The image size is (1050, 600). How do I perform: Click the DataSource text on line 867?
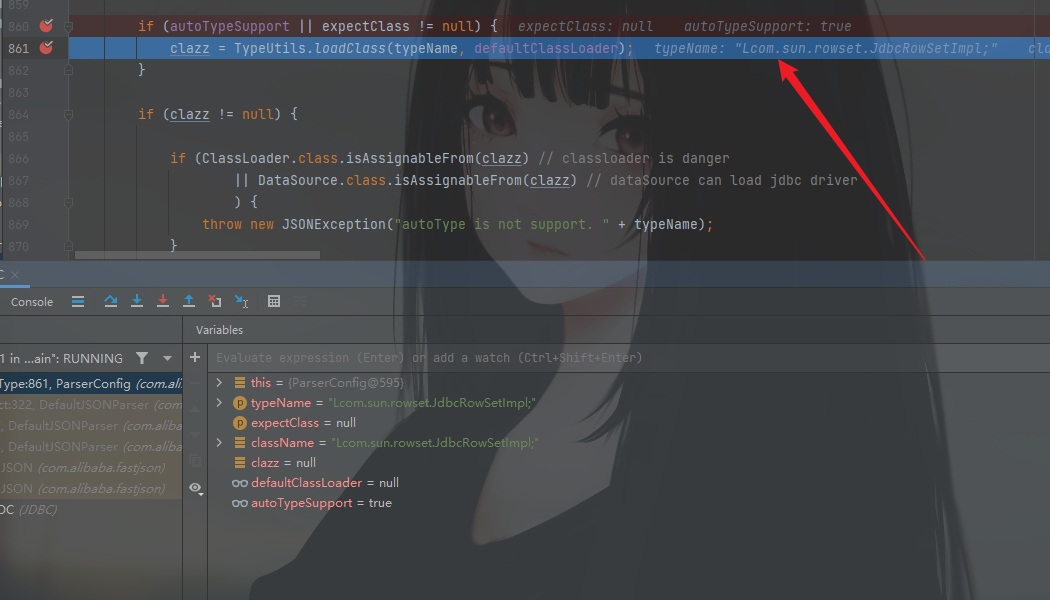[x=297, y=180]
